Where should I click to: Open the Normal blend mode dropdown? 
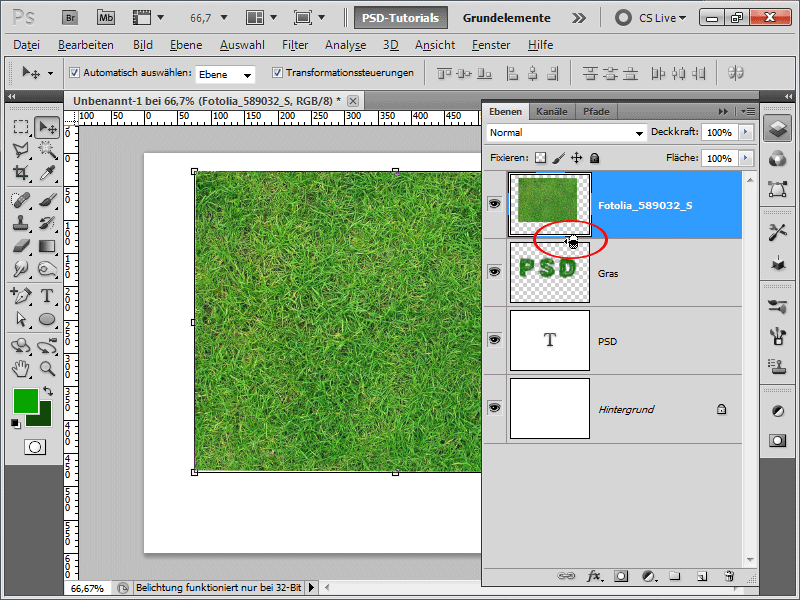pyautogui.click(x=566, y=133)
